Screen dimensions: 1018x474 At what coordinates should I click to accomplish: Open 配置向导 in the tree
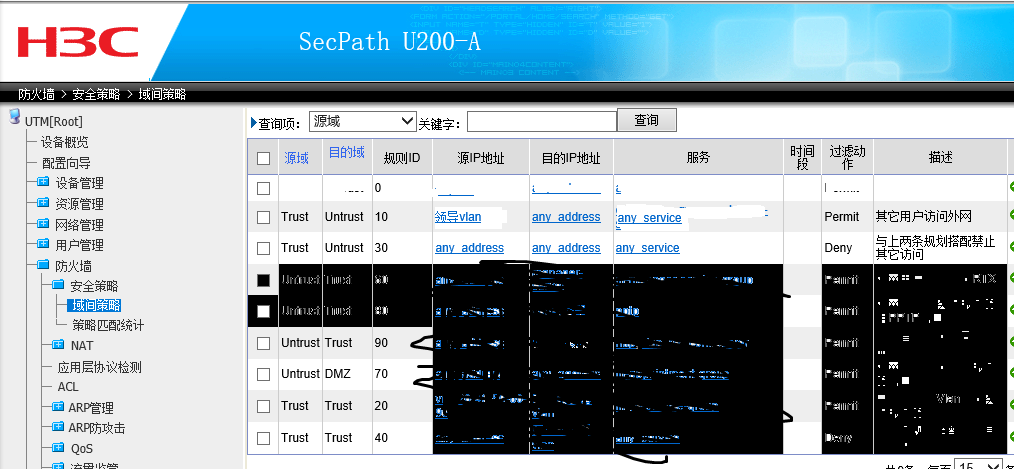pyautogui.click(x=66, y=163)
